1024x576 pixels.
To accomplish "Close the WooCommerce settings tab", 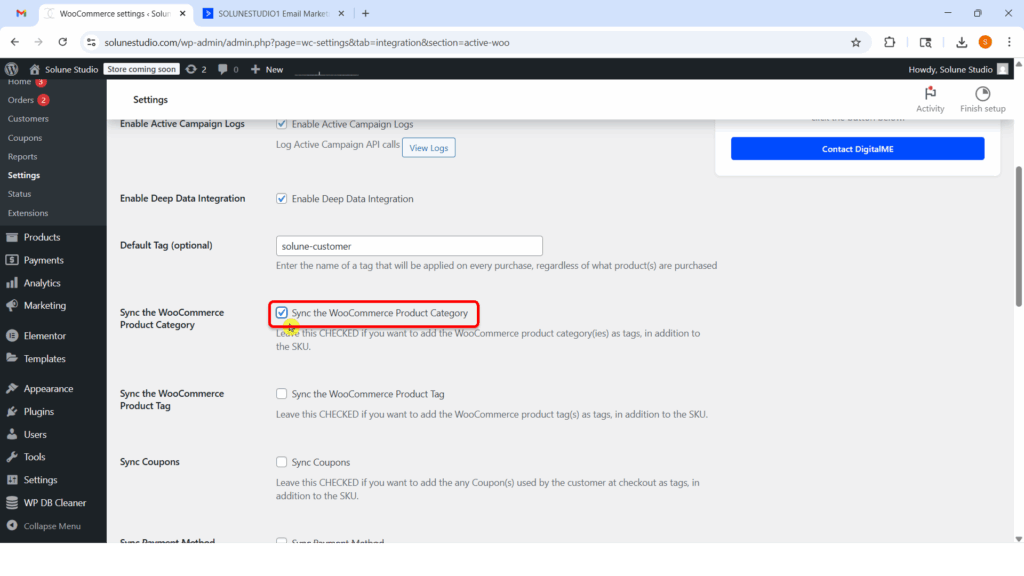I will [x=182, y=13].
